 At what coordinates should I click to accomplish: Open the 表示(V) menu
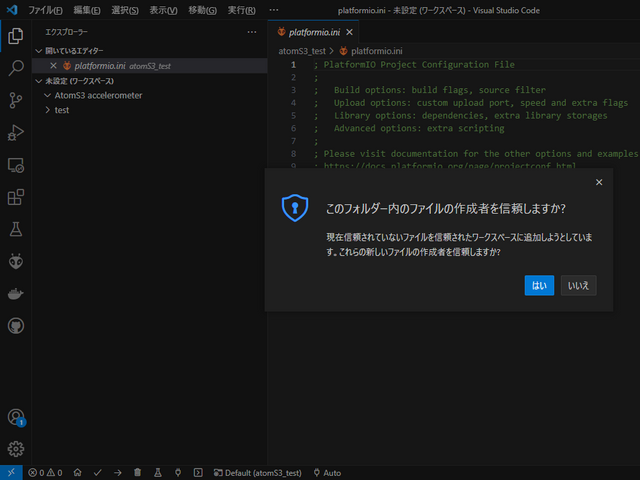pyautogui.click(x=163, y=10)
